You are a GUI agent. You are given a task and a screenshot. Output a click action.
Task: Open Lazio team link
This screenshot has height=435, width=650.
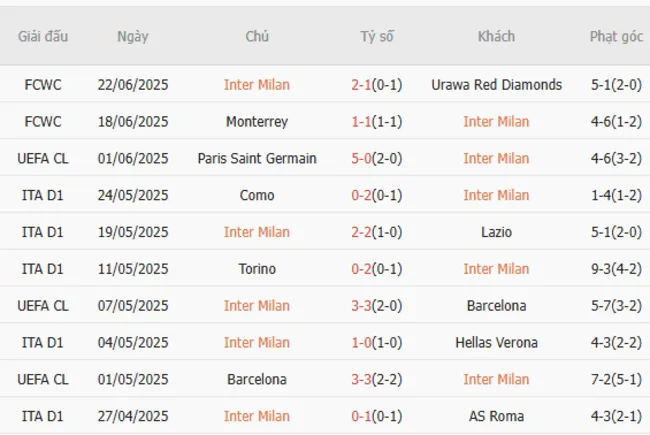click(x=496, y=232)
